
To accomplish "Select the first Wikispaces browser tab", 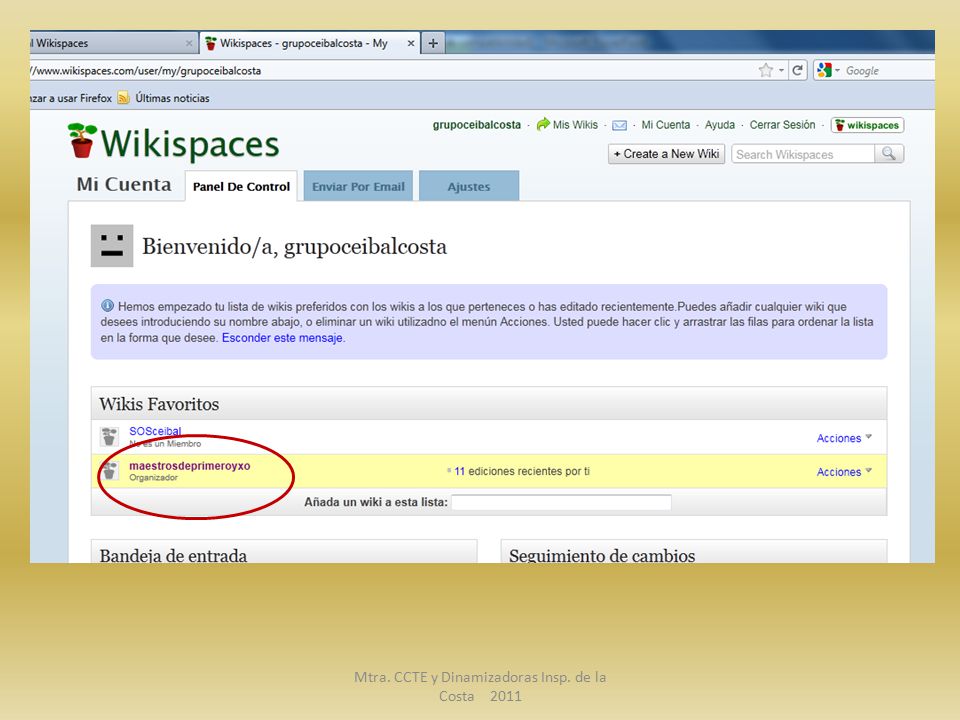I will (x=113, y=43).
